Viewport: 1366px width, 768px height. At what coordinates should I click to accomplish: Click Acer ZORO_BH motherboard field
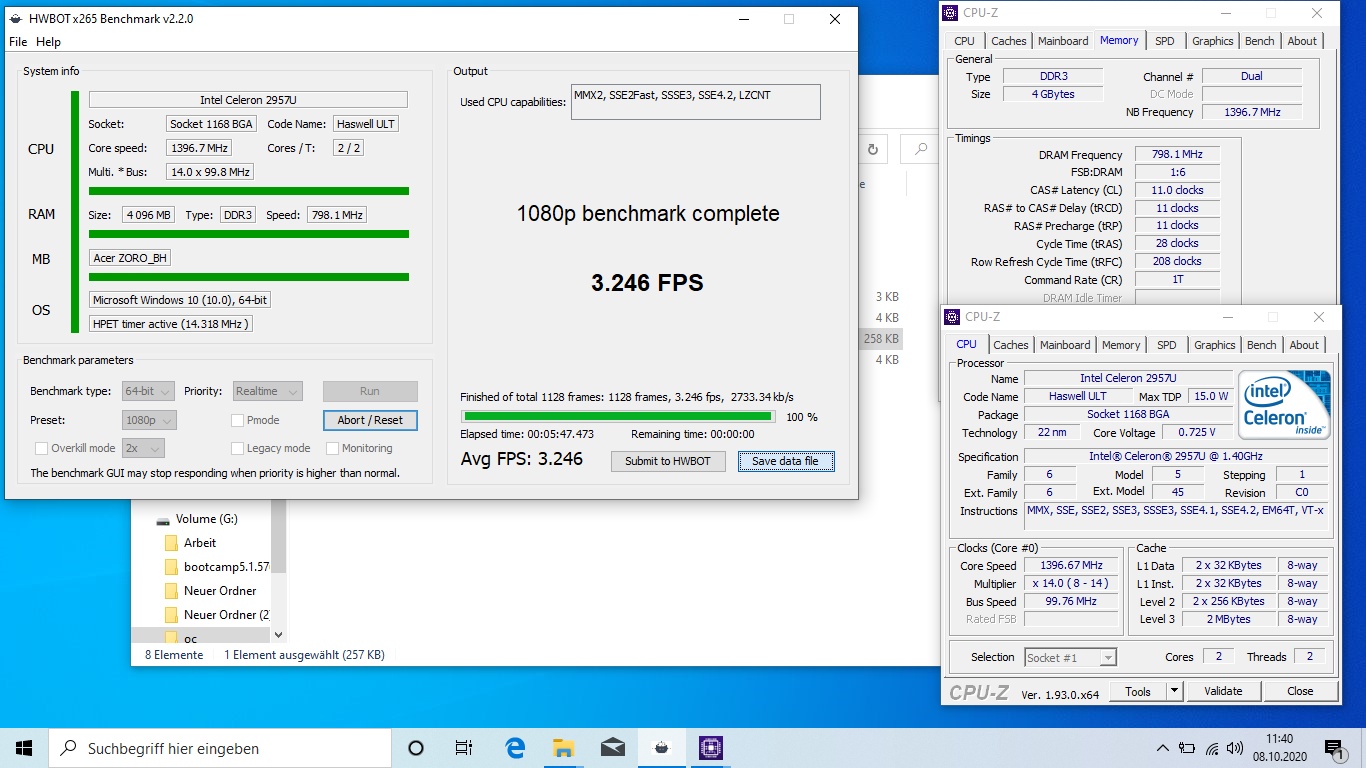130,258
